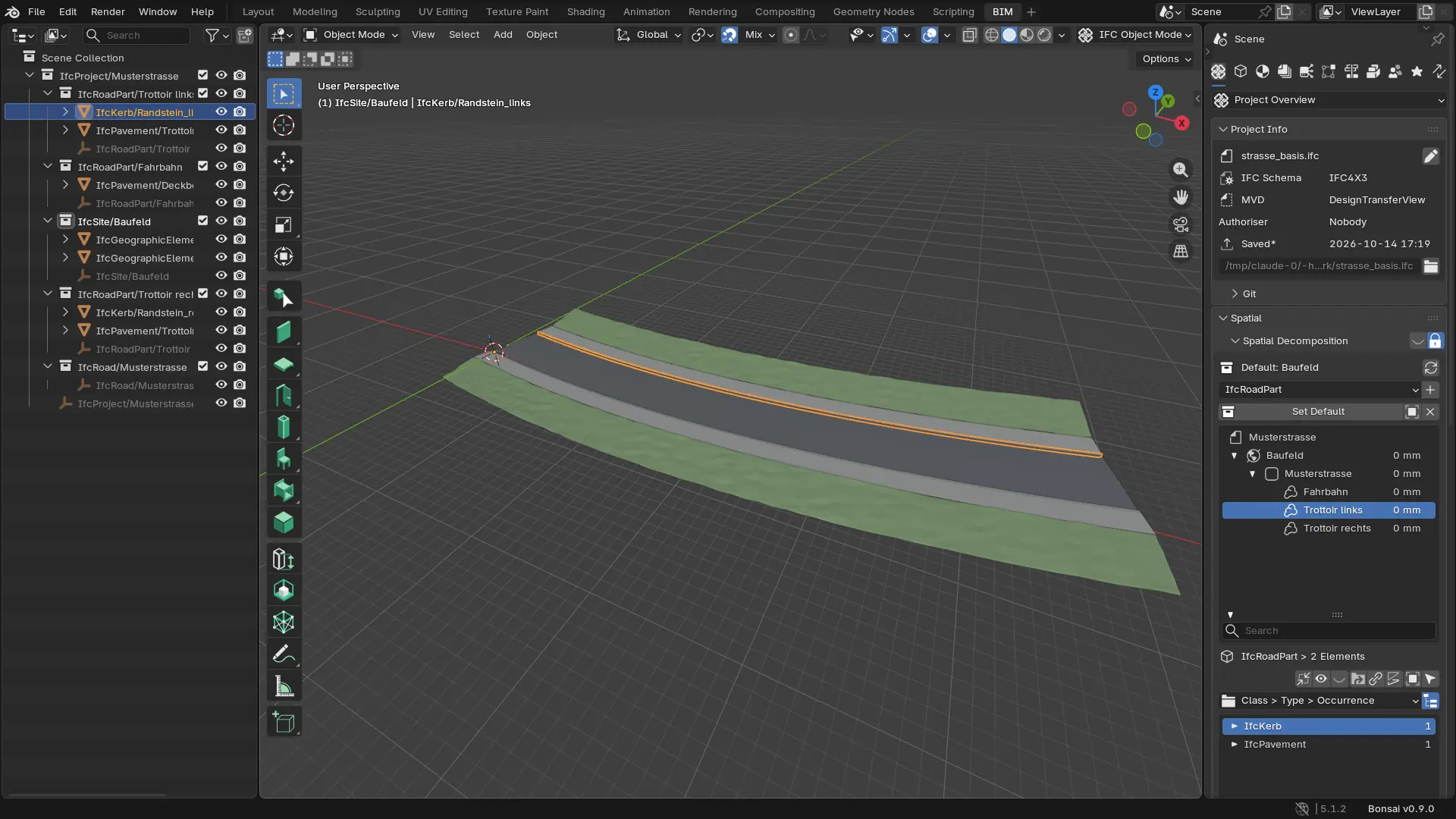This screenshot has height=819, width=1456.
Task: Uncheck the IfcSite/Baufeld collection checkbox
Action: point(202,221)
